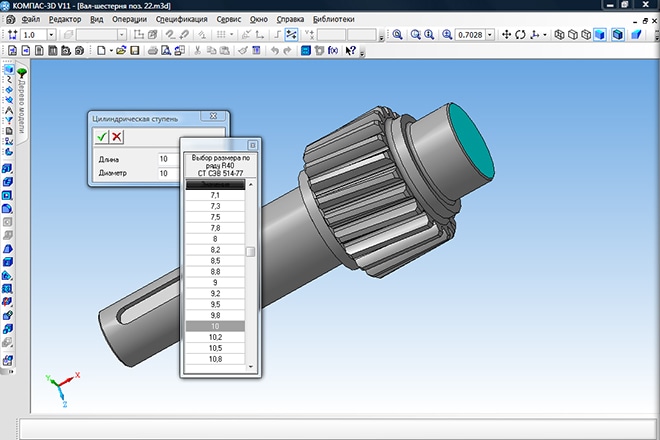Close the Цилиндрическая ступень dialog
Screen dimensions: 660x440
[213, 116]
